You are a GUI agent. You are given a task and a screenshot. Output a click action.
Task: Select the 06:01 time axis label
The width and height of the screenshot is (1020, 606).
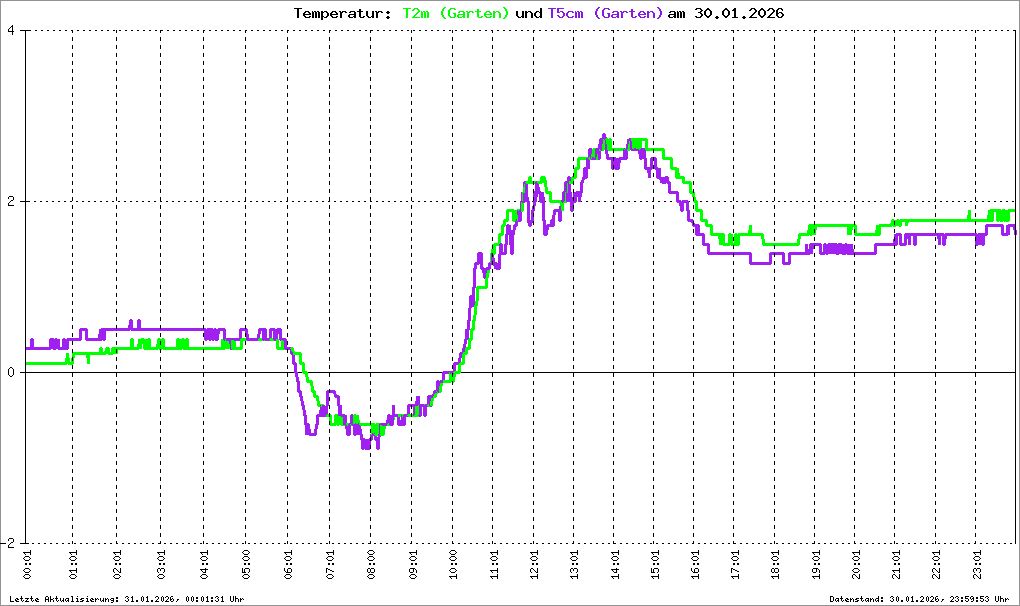pos(289,565)
